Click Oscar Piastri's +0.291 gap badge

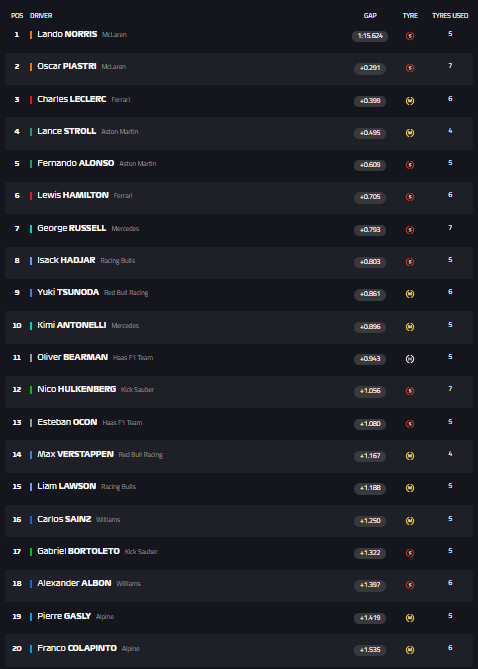[x=370, y=69]
